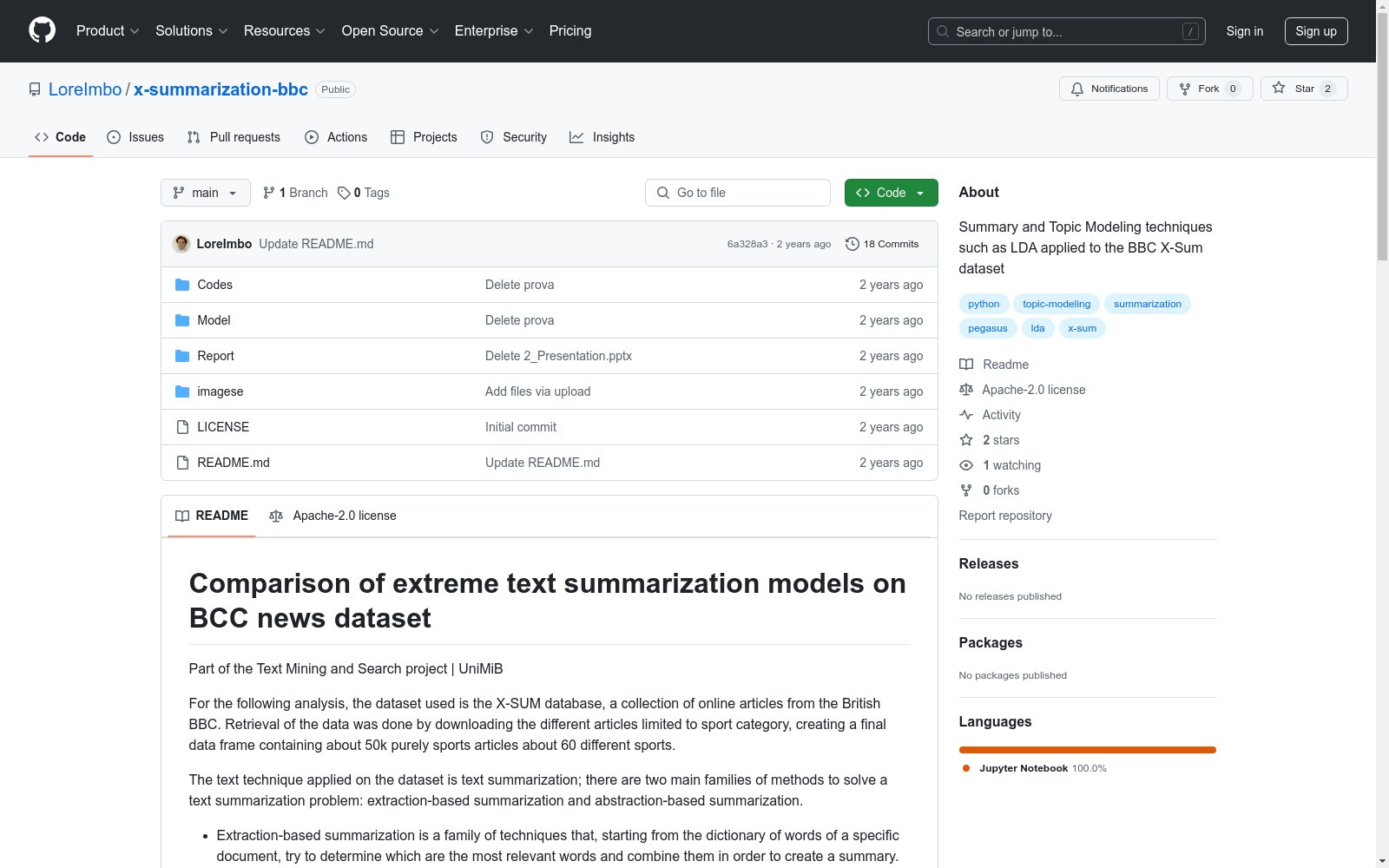Click the lda topic tag
The height and width of the screenshot is (868, 1389).
pyautogui.click(x=1037, y=328)
